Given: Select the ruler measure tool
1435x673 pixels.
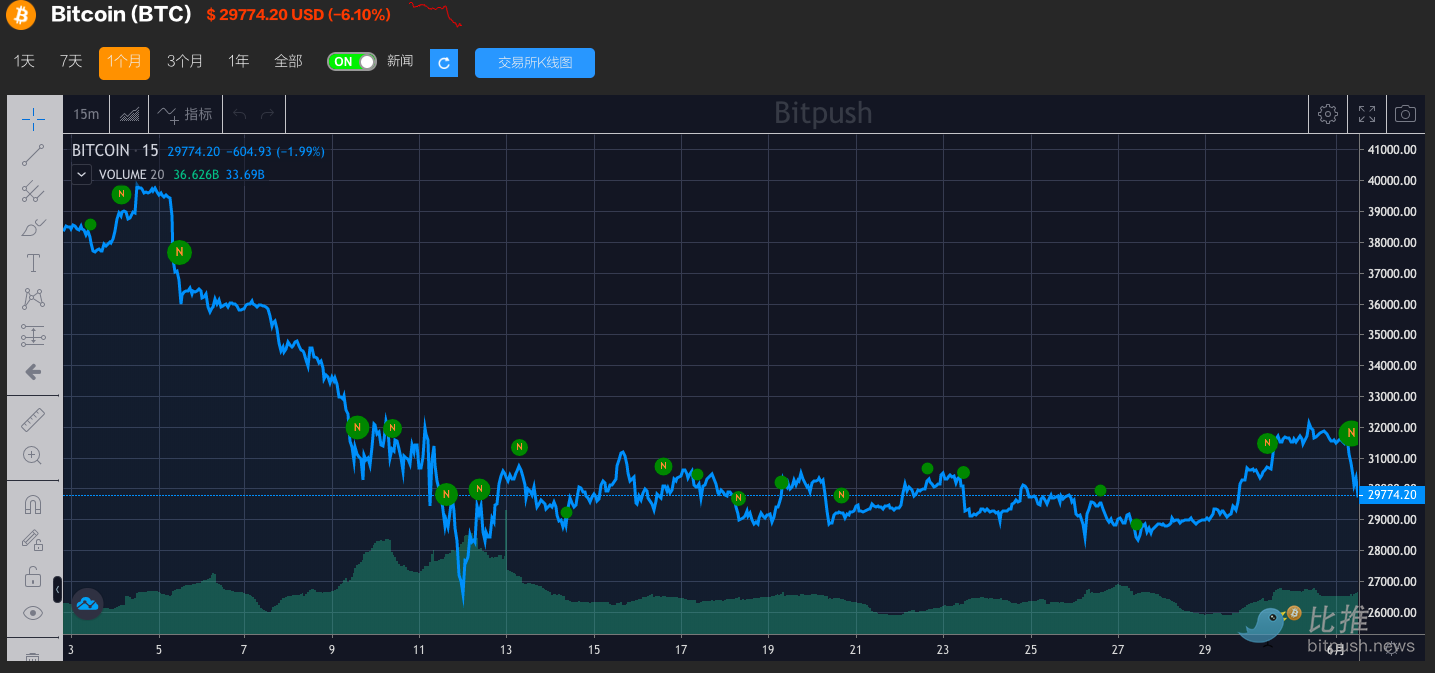Looking at the screenshot, I should click(33, 420).
